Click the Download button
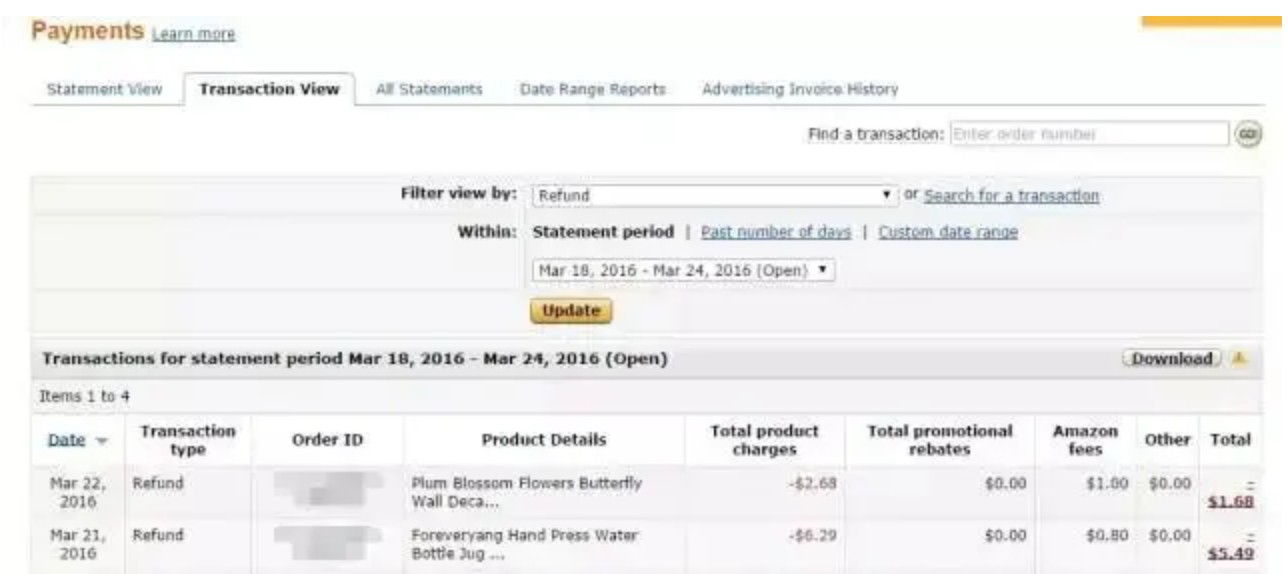The width and height of the screenshot is (1288, 574). (1172, 359)
